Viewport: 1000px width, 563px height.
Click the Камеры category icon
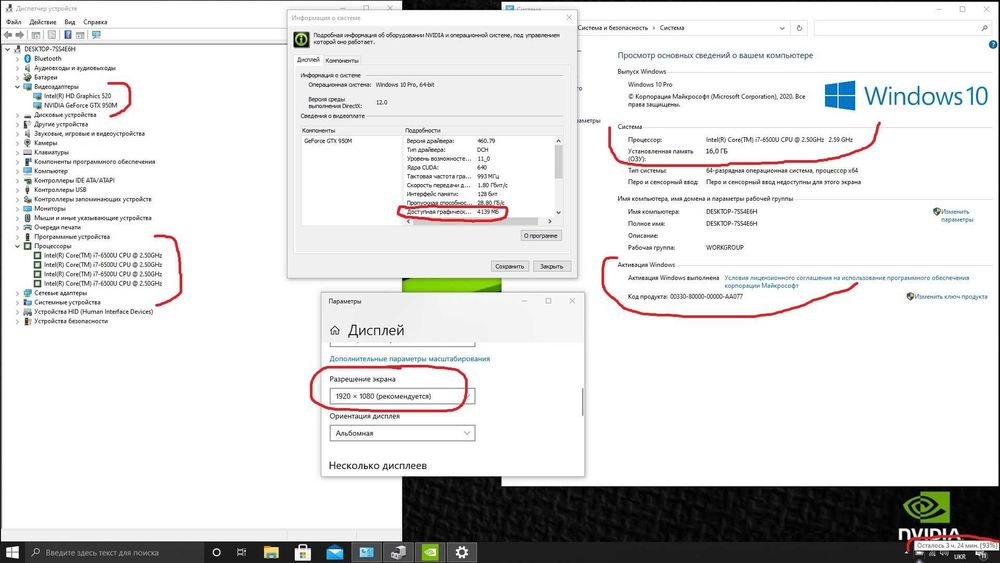point(27,143)
